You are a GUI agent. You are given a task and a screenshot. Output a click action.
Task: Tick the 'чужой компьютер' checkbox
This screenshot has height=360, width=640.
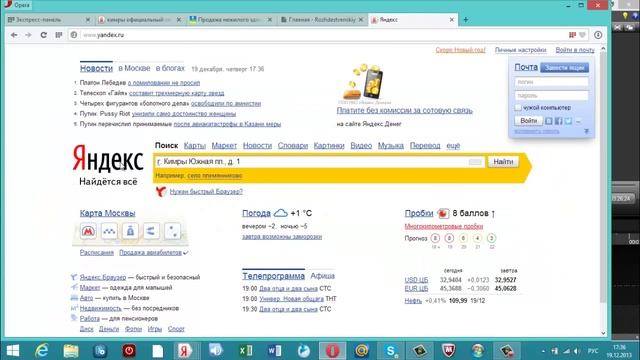(518, 108)
